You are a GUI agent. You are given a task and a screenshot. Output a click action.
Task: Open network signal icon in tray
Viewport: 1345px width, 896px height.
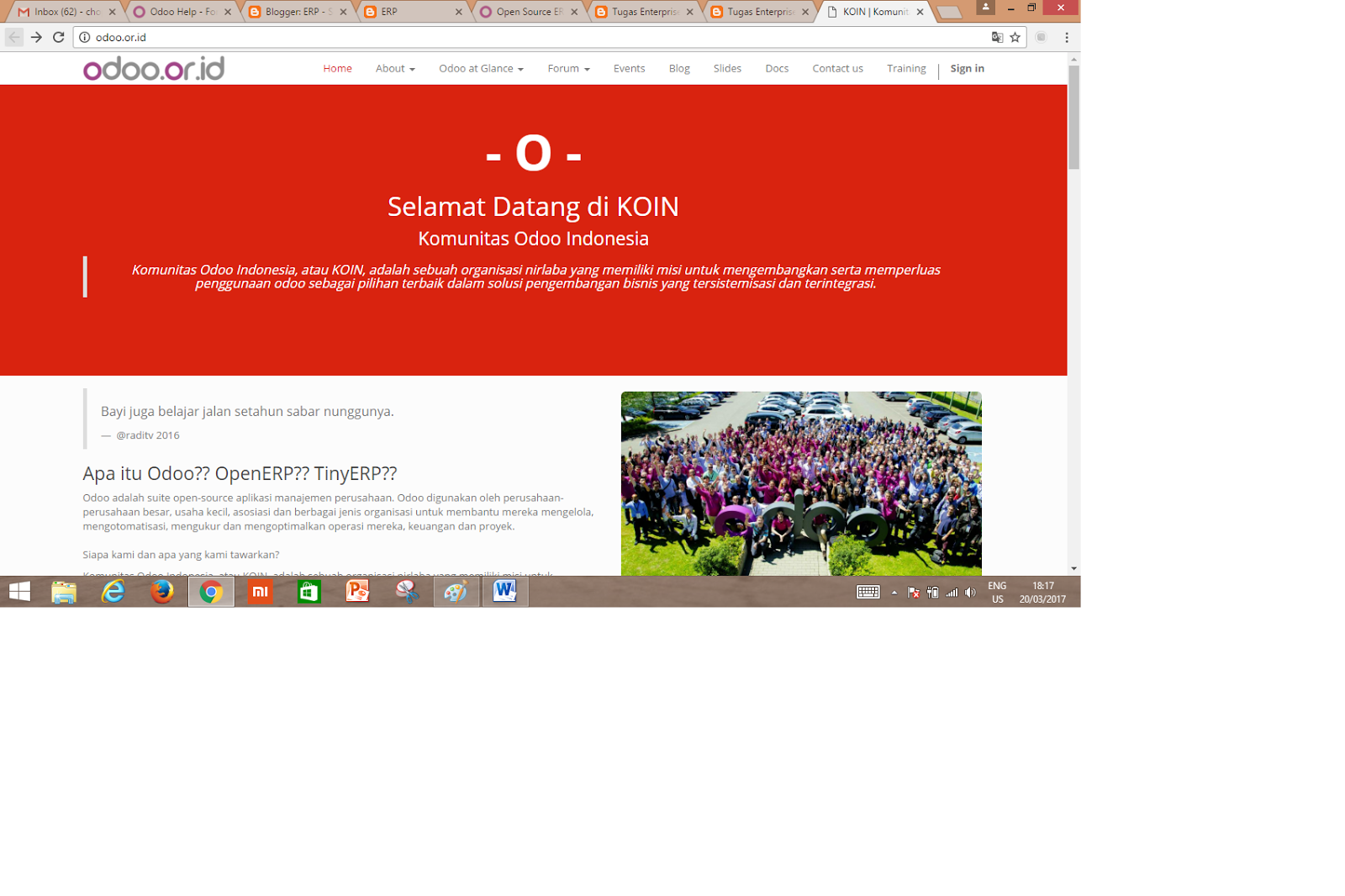(952, 593)
